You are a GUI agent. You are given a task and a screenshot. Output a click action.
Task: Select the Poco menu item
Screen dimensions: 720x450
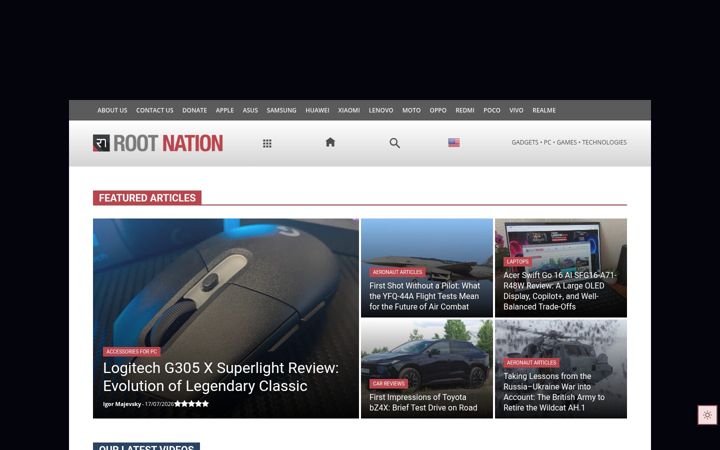[x=492, y=110]
